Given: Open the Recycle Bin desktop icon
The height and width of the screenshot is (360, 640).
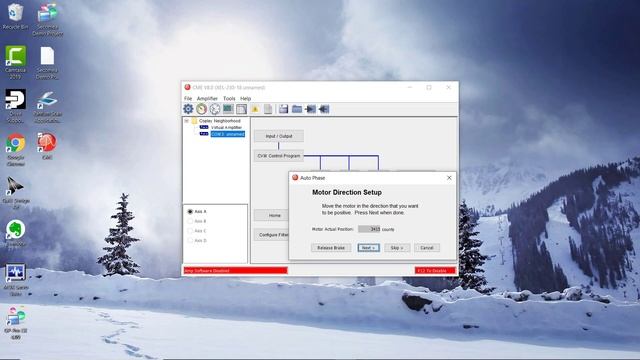Looking at the screenshot, I should click(16, 16).
